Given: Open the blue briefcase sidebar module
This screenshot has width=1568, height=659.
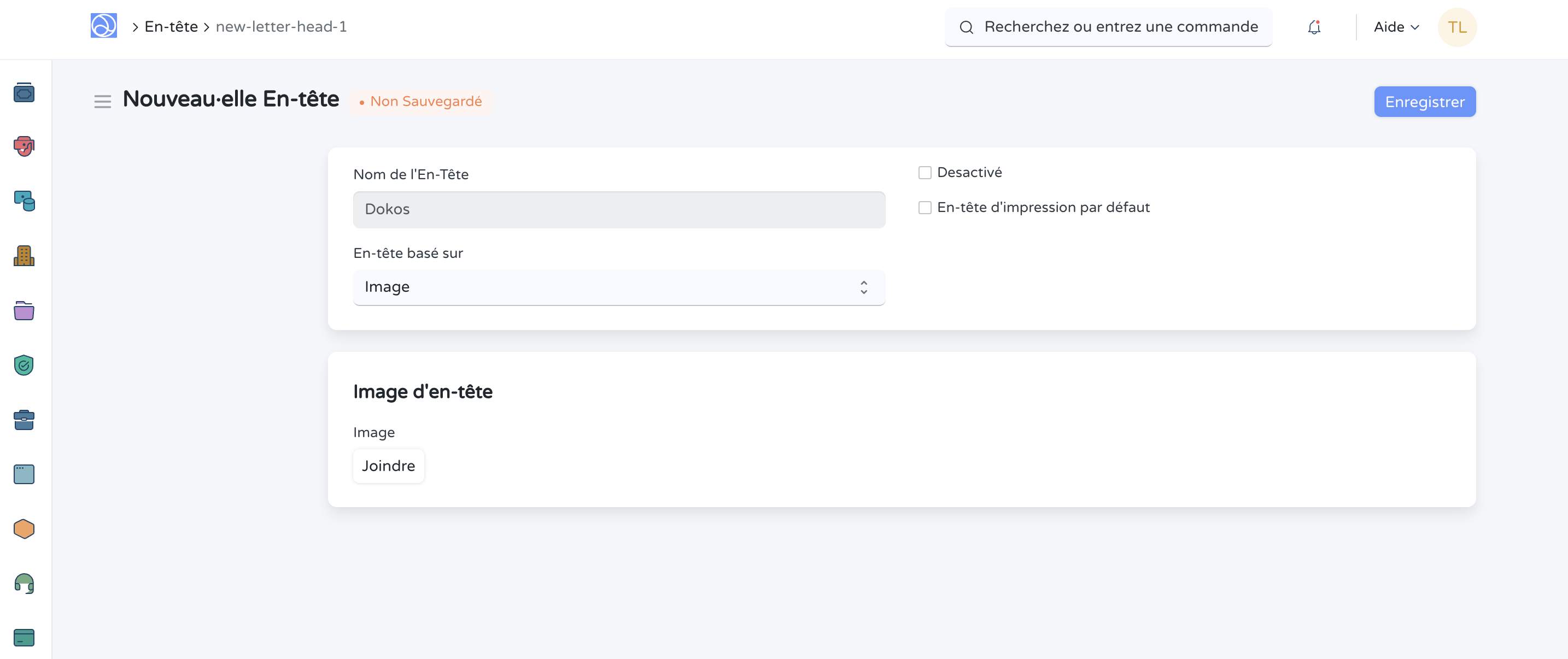Looking at the screenshot, I should (24, 420).
